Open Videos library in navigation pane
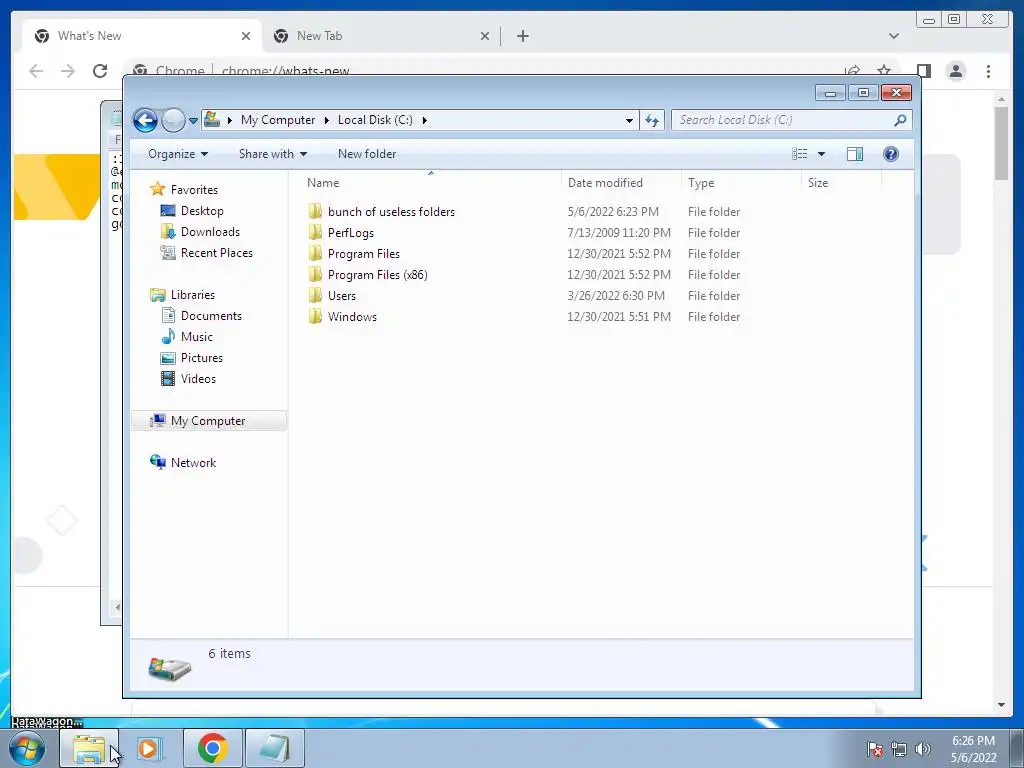 pos(198,378)
